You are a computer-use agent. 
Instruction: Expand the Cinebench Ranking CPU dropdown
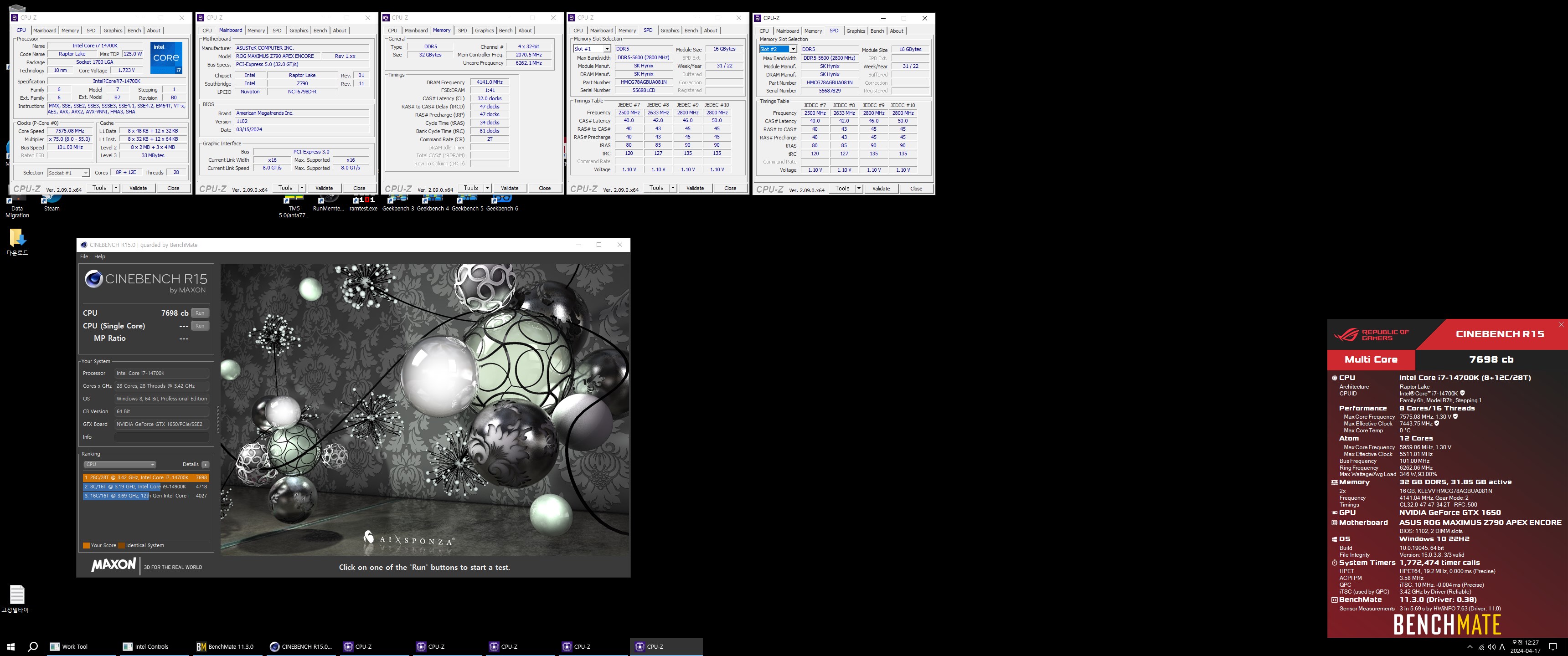119,464
